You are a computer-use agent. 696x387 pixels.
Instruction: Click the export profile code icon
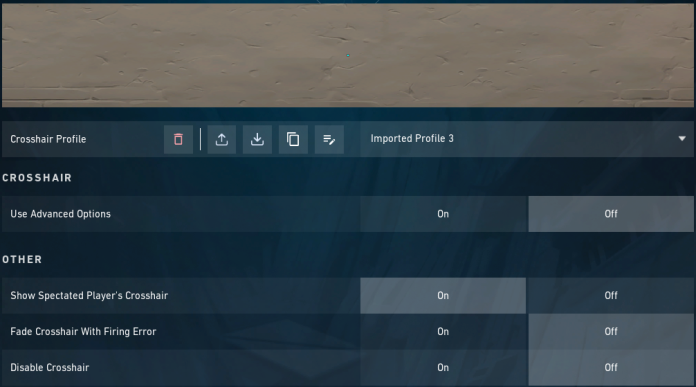tap(221, 139)
